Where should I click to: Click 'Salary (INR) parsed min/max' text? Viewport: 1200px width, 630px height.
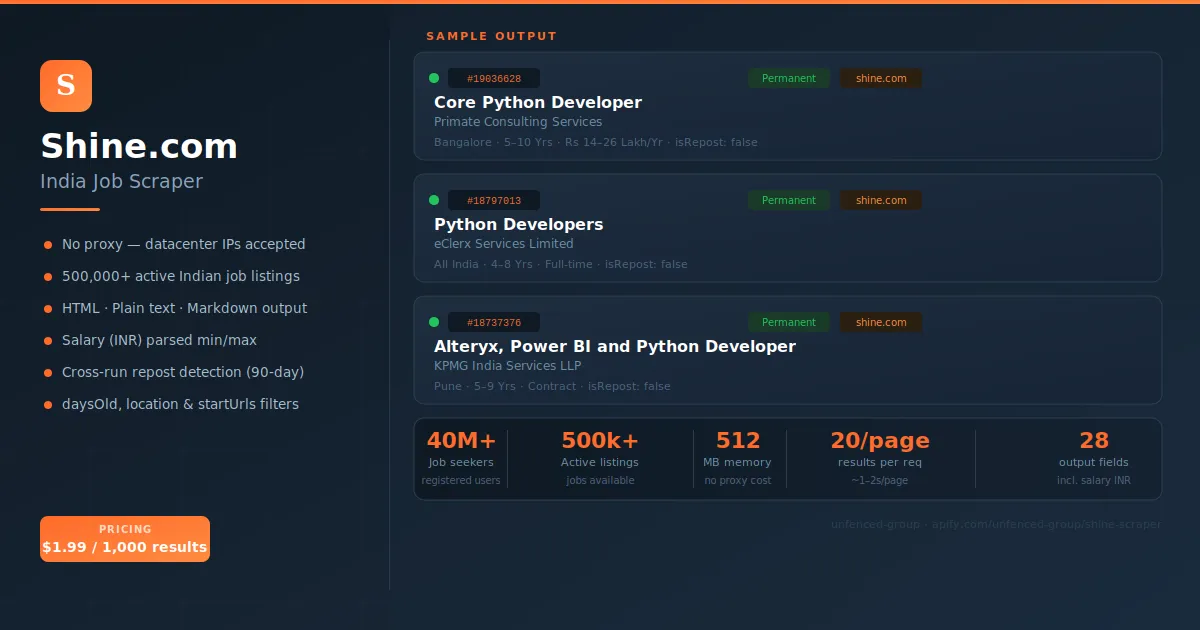(159, 340)
